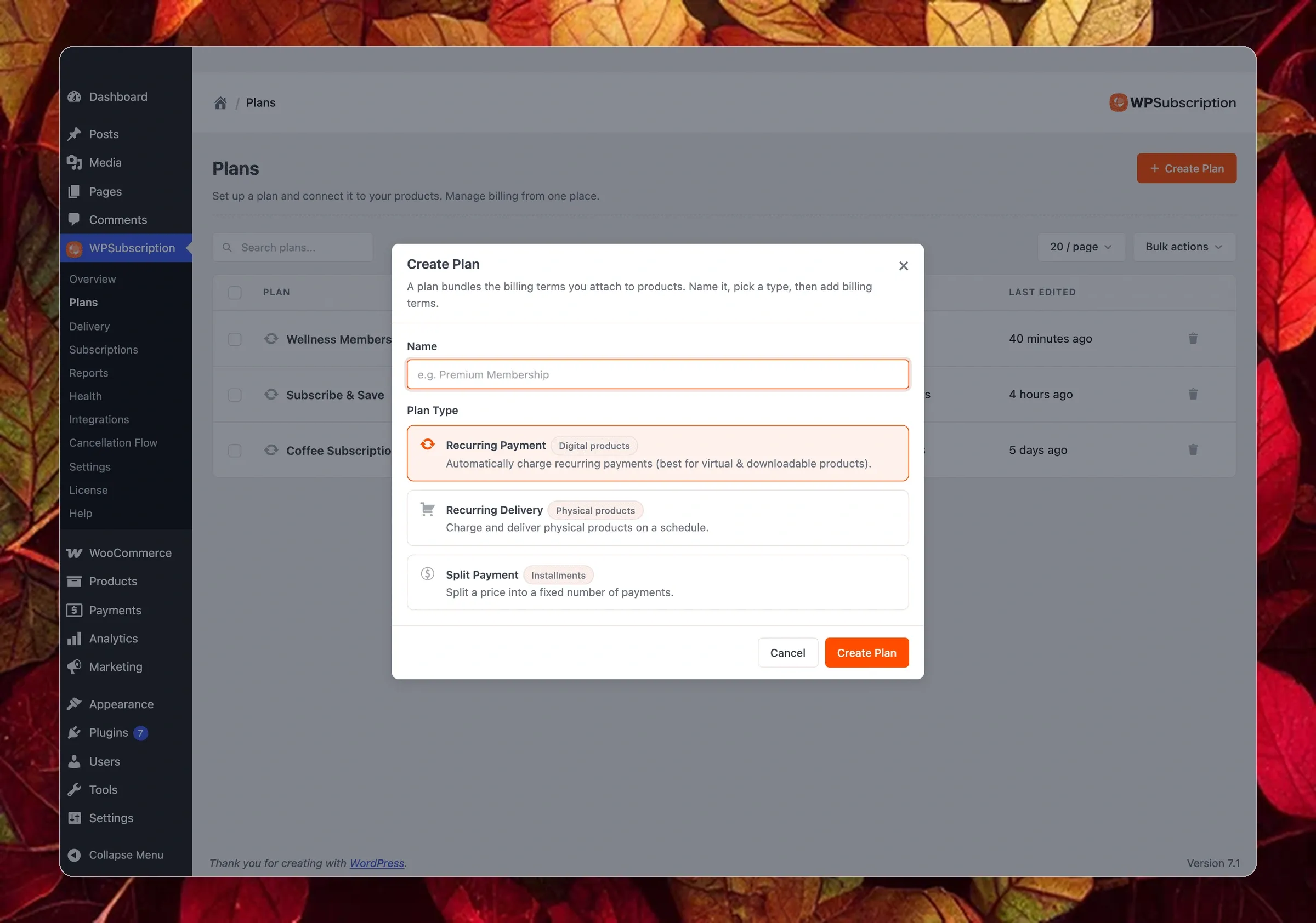Viewport: 1316px width, 923px height.
Task: Click the Cancel button in dialog
Action: [787, 653]
